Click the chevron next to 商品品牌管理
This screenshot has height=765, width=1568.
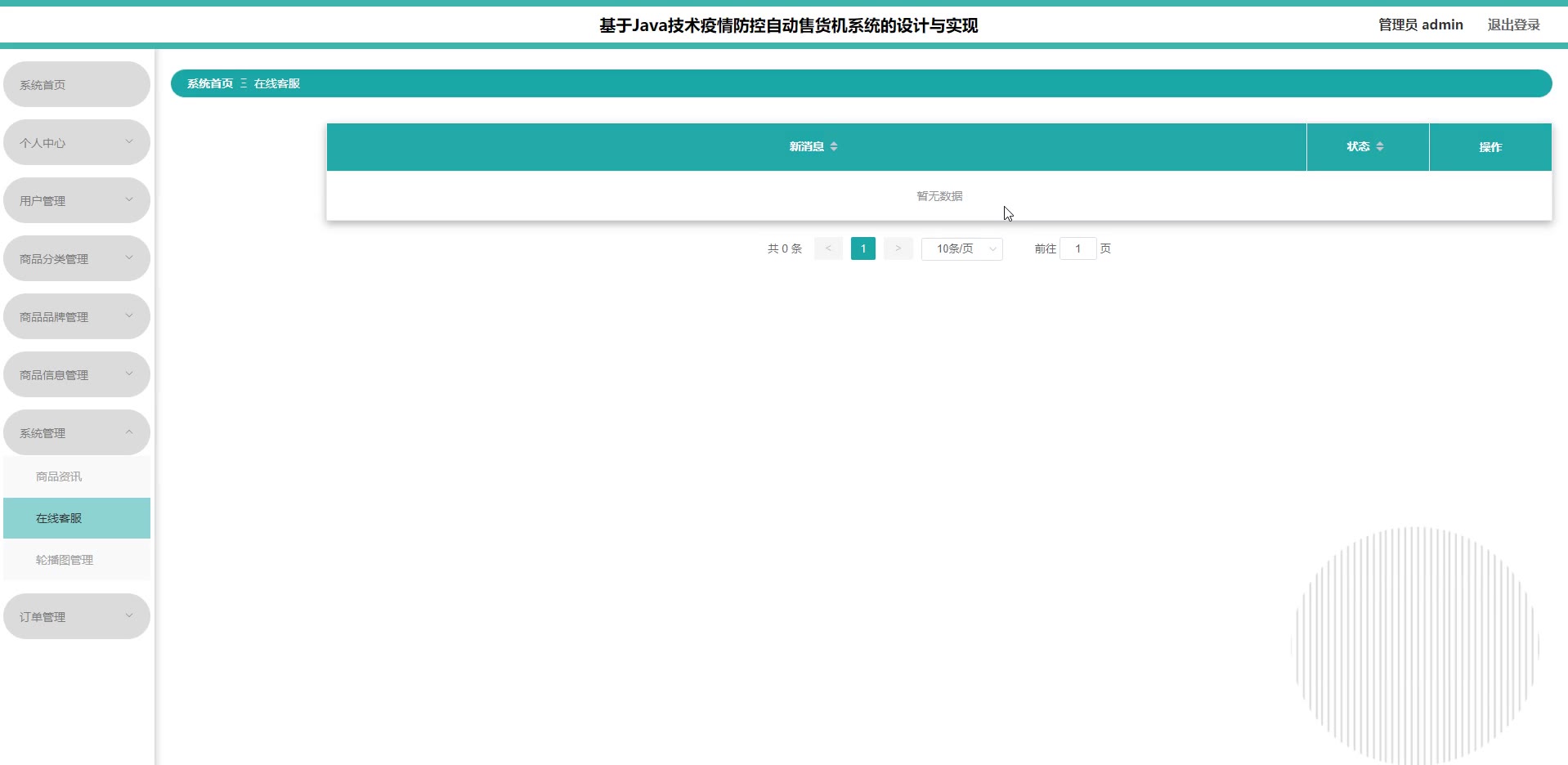[129, 315]
